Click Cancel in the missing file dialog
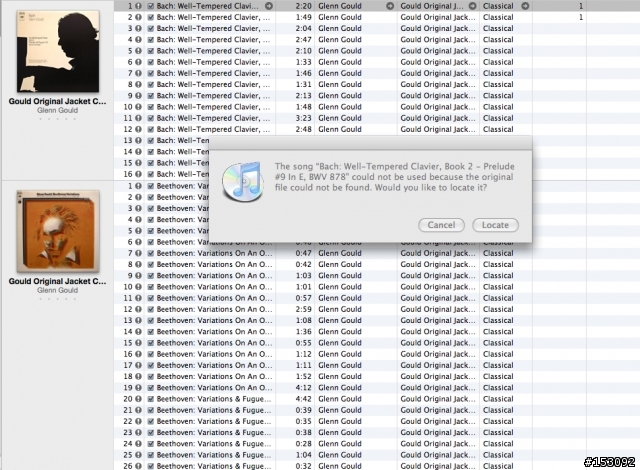Image resolution: width=640 pixels, height=470 pixels. coord(441,225)
